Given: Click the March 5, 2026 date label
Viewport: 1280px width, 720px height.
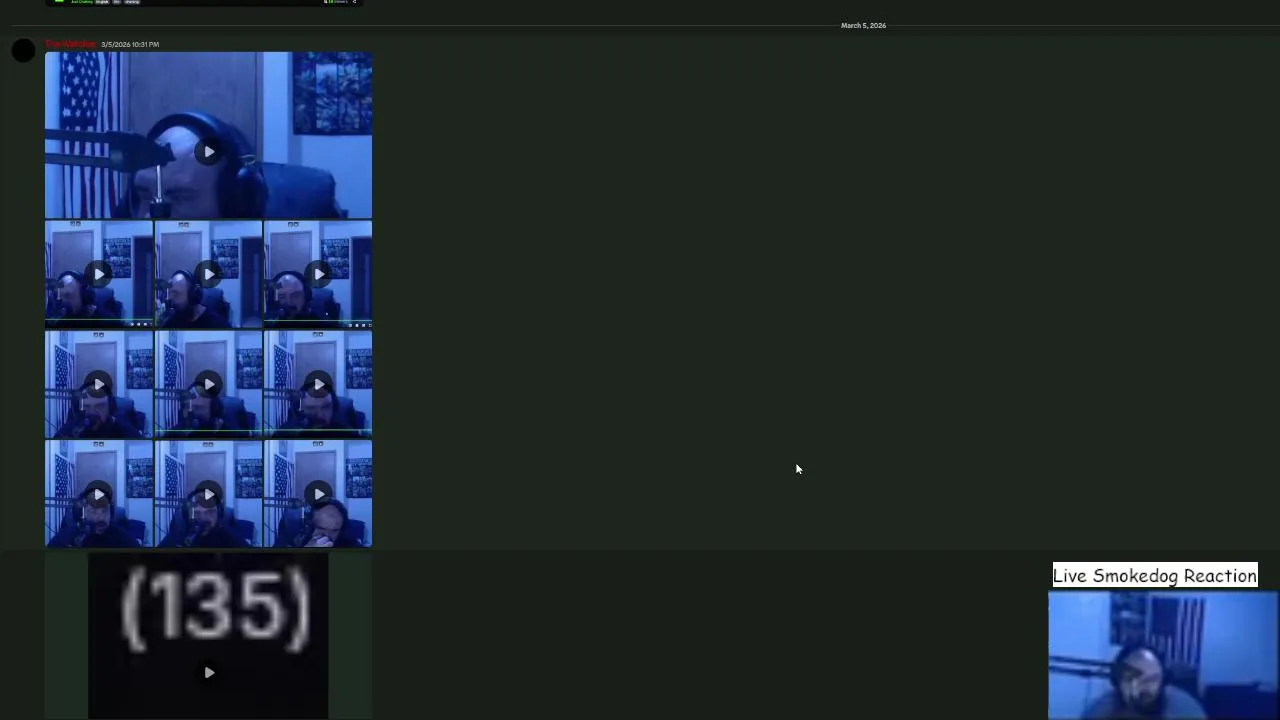Looking at the screenshot, I should 863,25.
